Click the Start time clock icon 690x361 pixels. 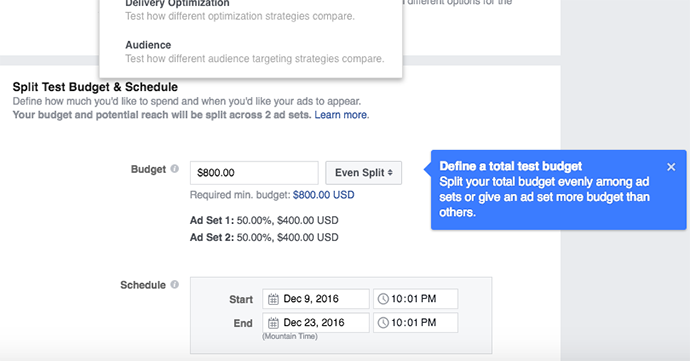383,299
